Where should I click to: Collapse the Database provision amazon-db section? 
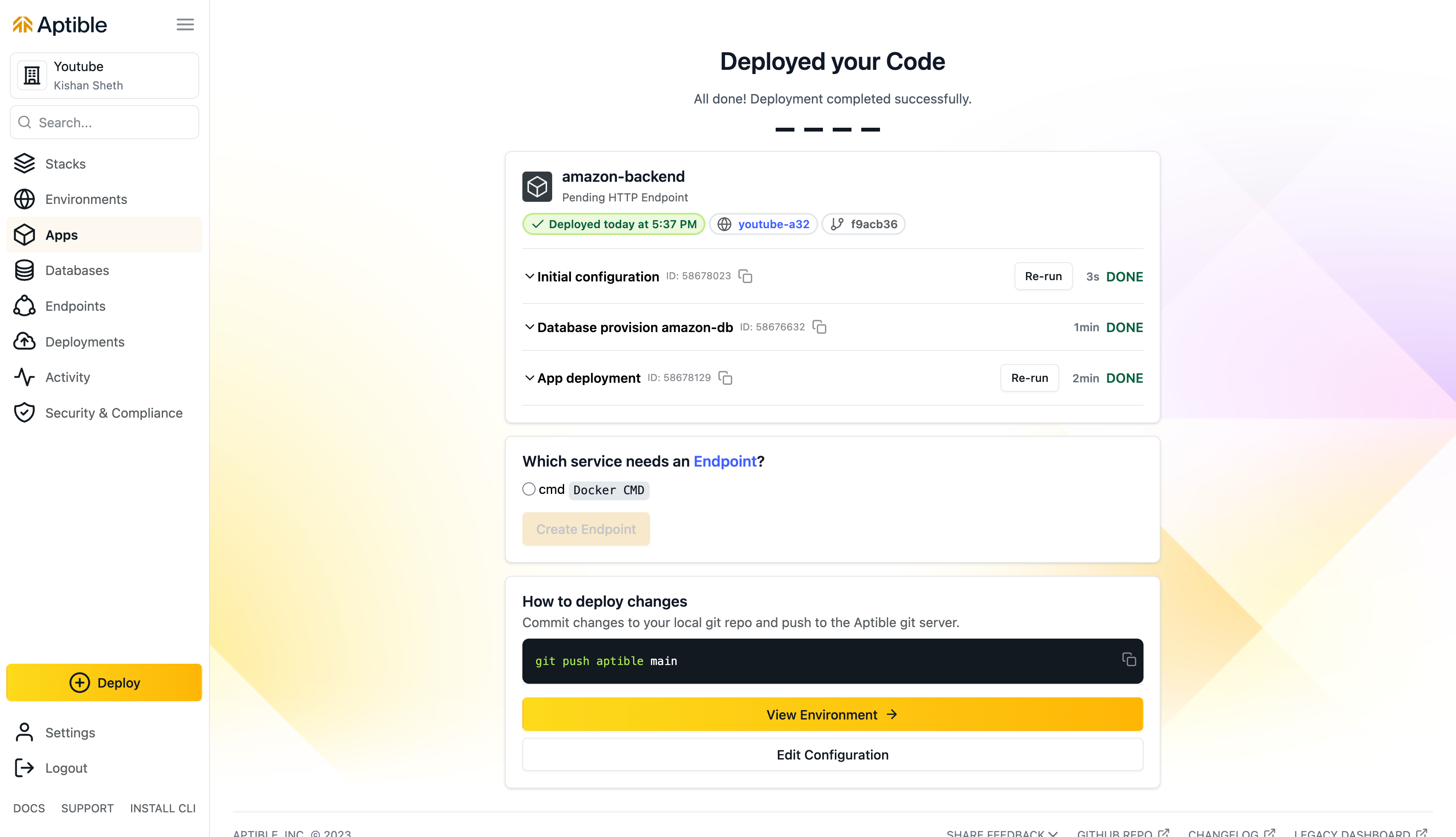530,327
